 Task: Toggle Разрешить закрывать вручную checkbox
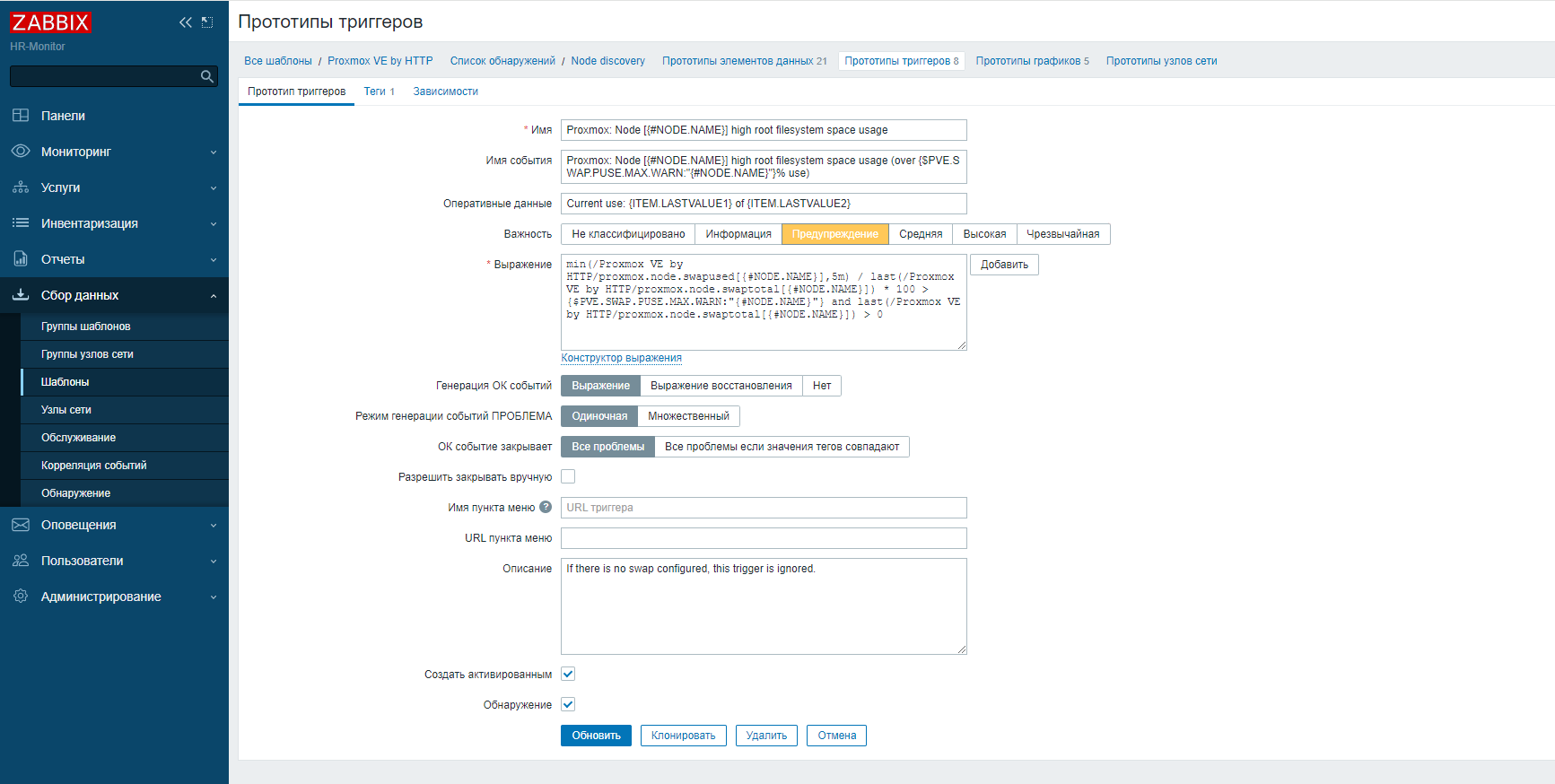pyautogui.click(x=568, y=476)
